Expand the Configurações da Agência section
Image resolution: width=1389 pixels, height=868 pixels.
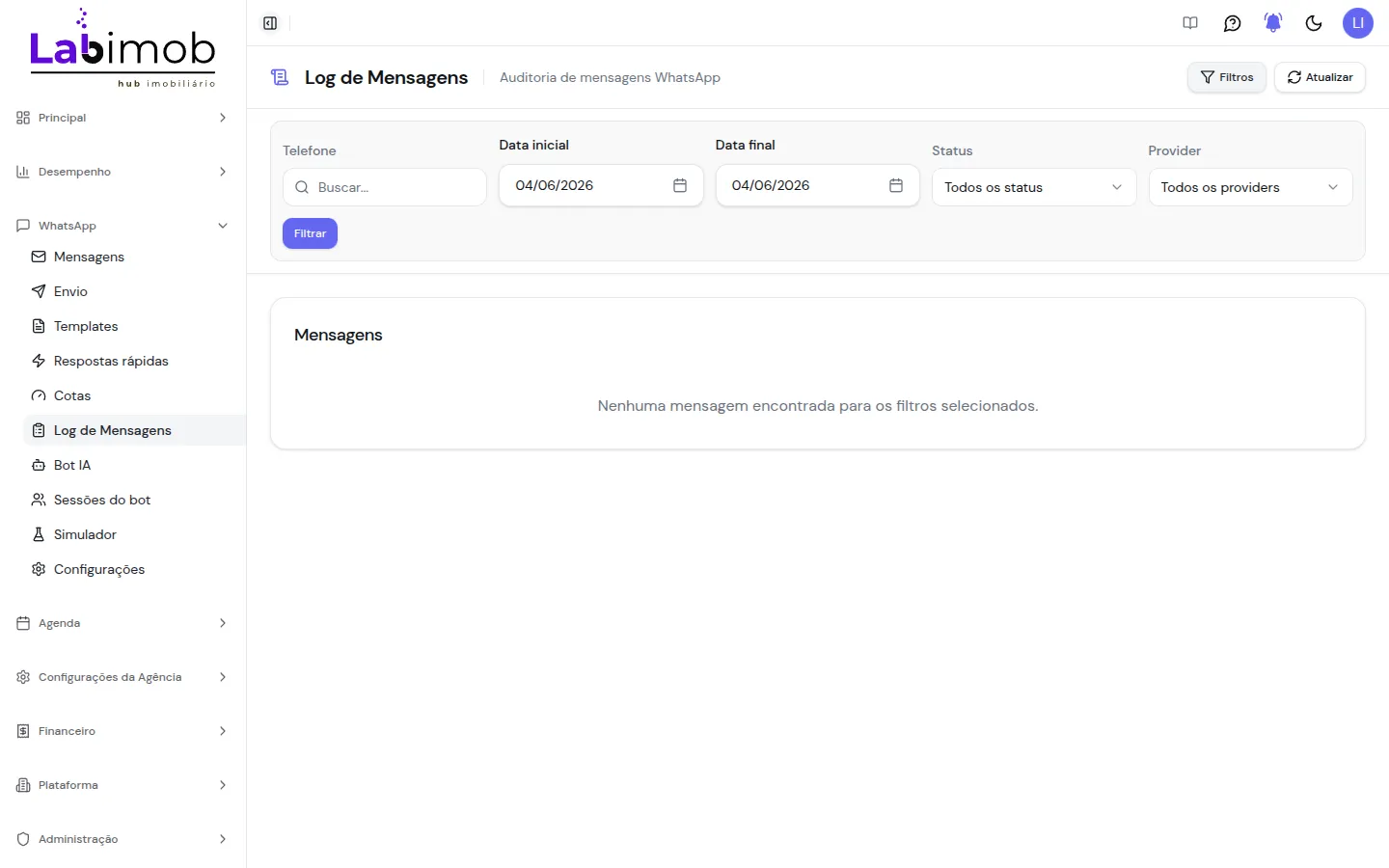click(x=123, y=677)
